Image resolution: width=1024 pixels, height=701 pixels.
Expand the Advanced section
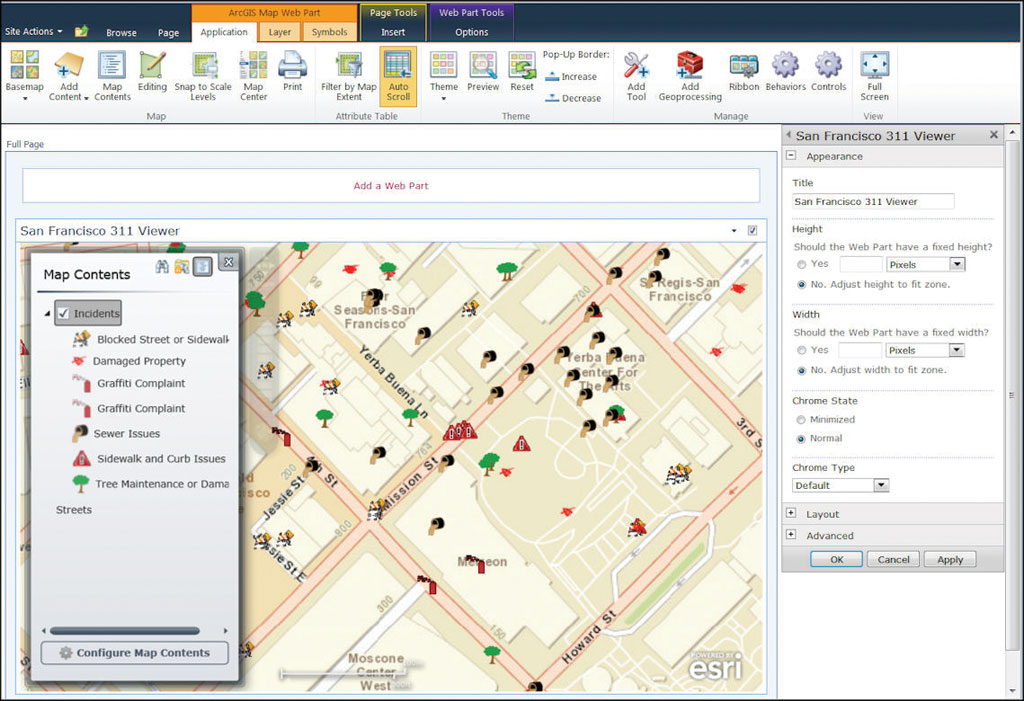(x=791, y=535)
